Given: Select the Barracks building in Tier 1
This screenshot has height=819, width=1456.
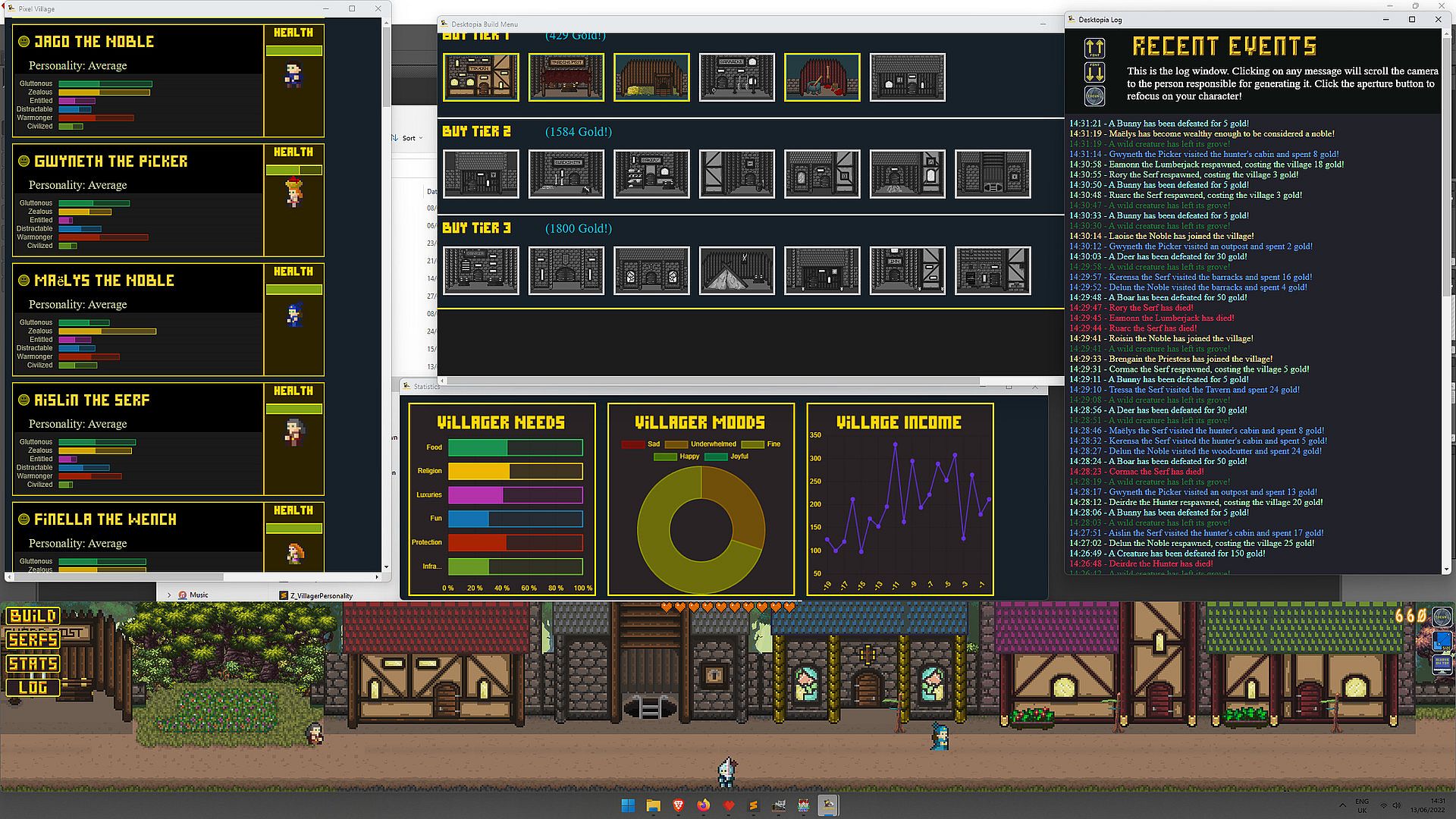Looking at the screenshot, I should 737,77.
